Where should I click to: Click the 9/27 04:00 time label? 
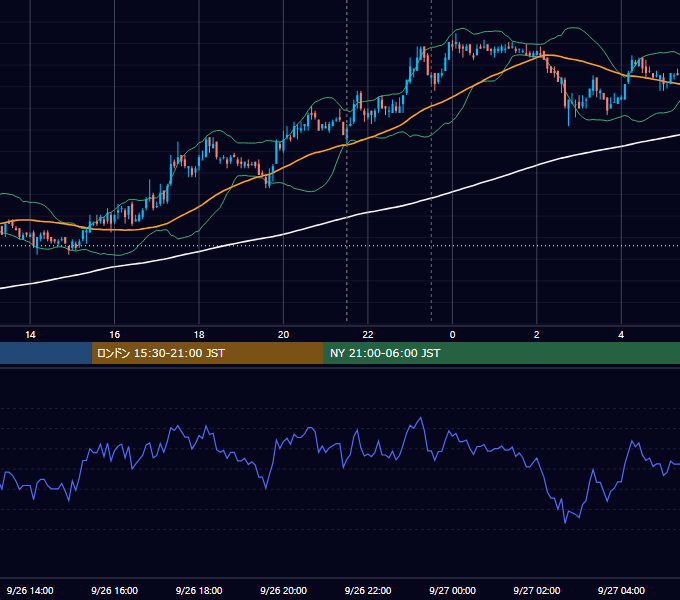point(621,590)
